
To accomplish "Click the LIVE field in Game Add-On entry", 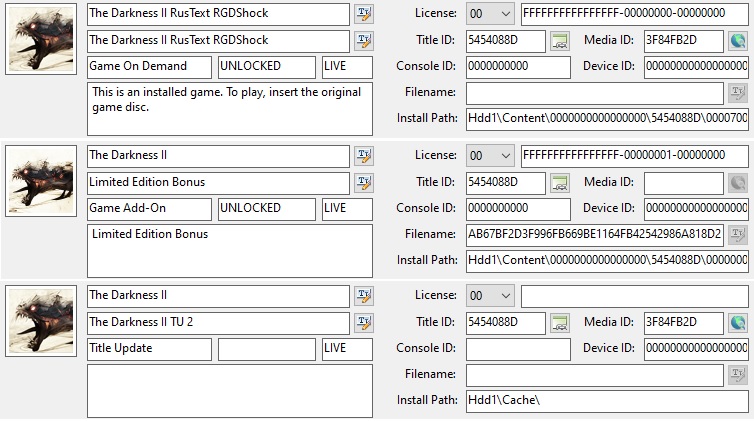I will [347, 209].
